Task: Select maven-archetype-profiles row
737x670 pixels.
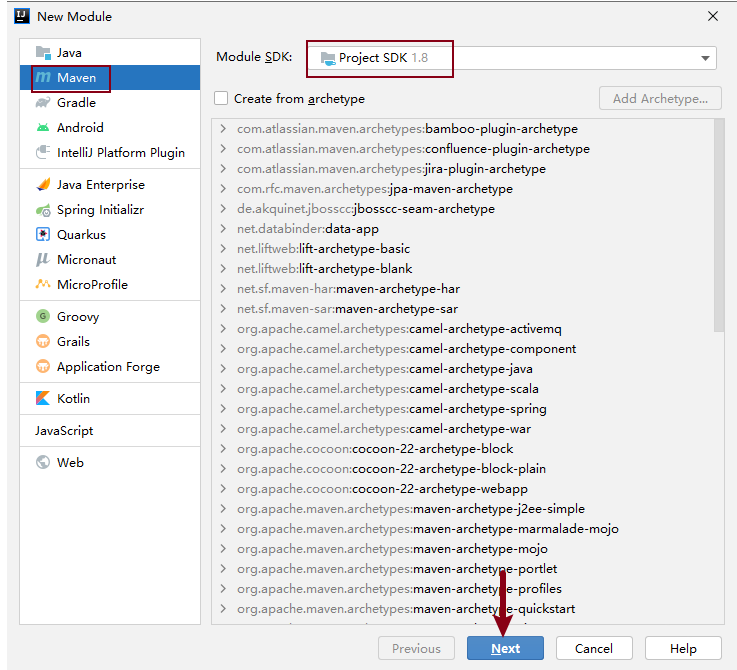Action: click(463, 588)
